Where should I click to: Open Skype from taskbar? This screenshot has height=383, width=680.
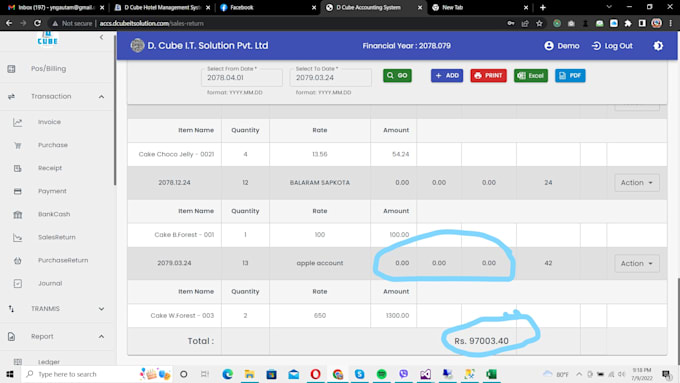pos(359,374)
